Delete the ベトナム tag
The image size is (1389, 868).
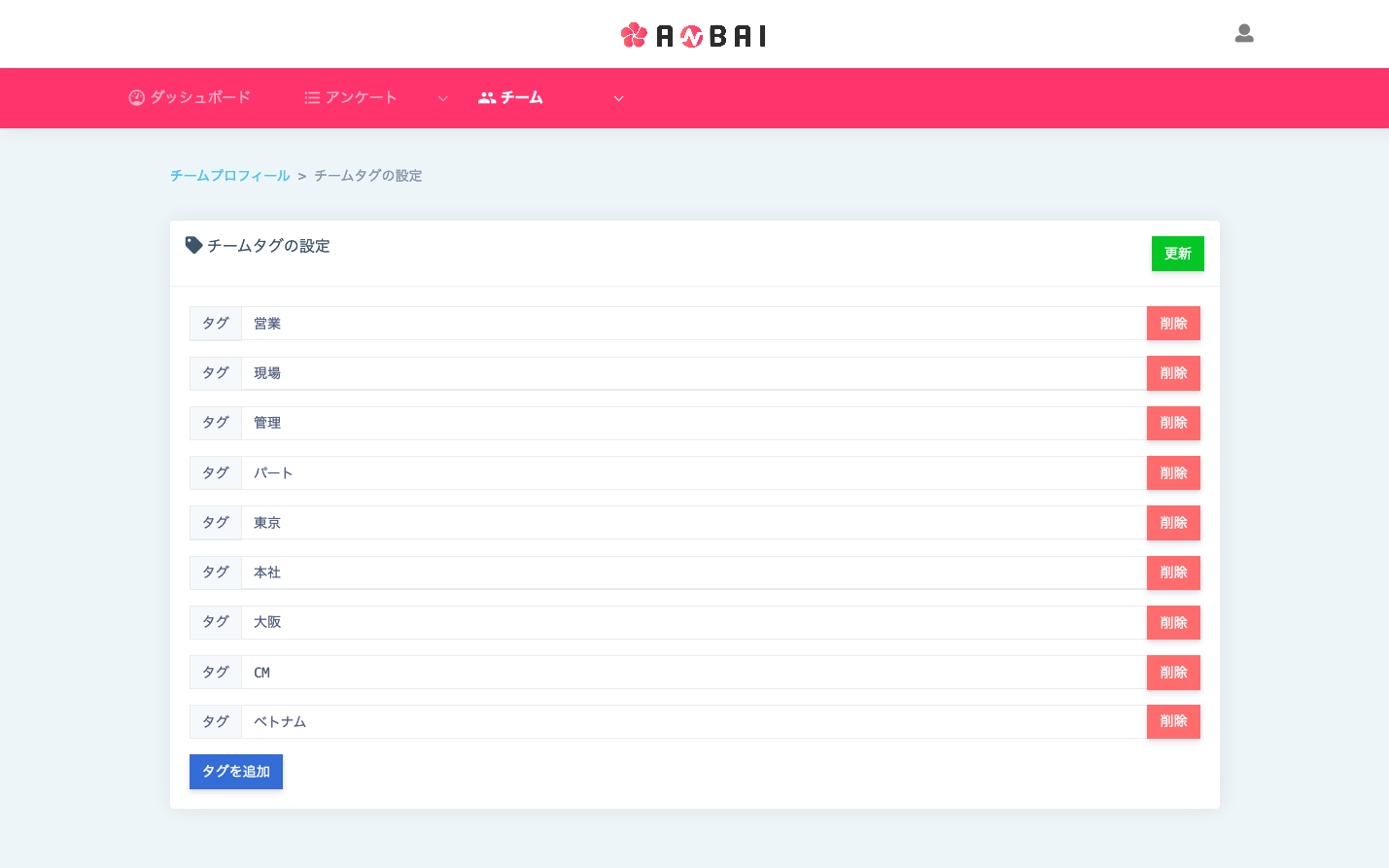1173,721
